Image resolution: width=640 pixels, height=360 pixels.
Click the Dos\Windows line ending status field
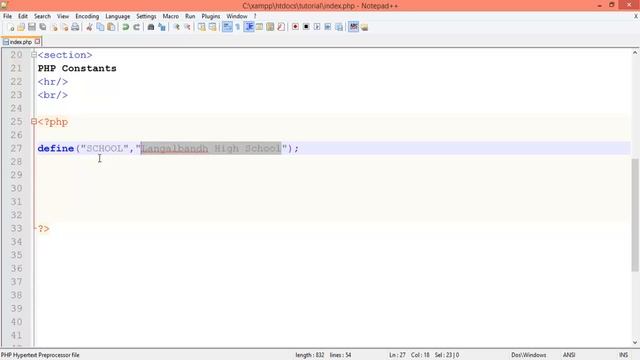529,355
